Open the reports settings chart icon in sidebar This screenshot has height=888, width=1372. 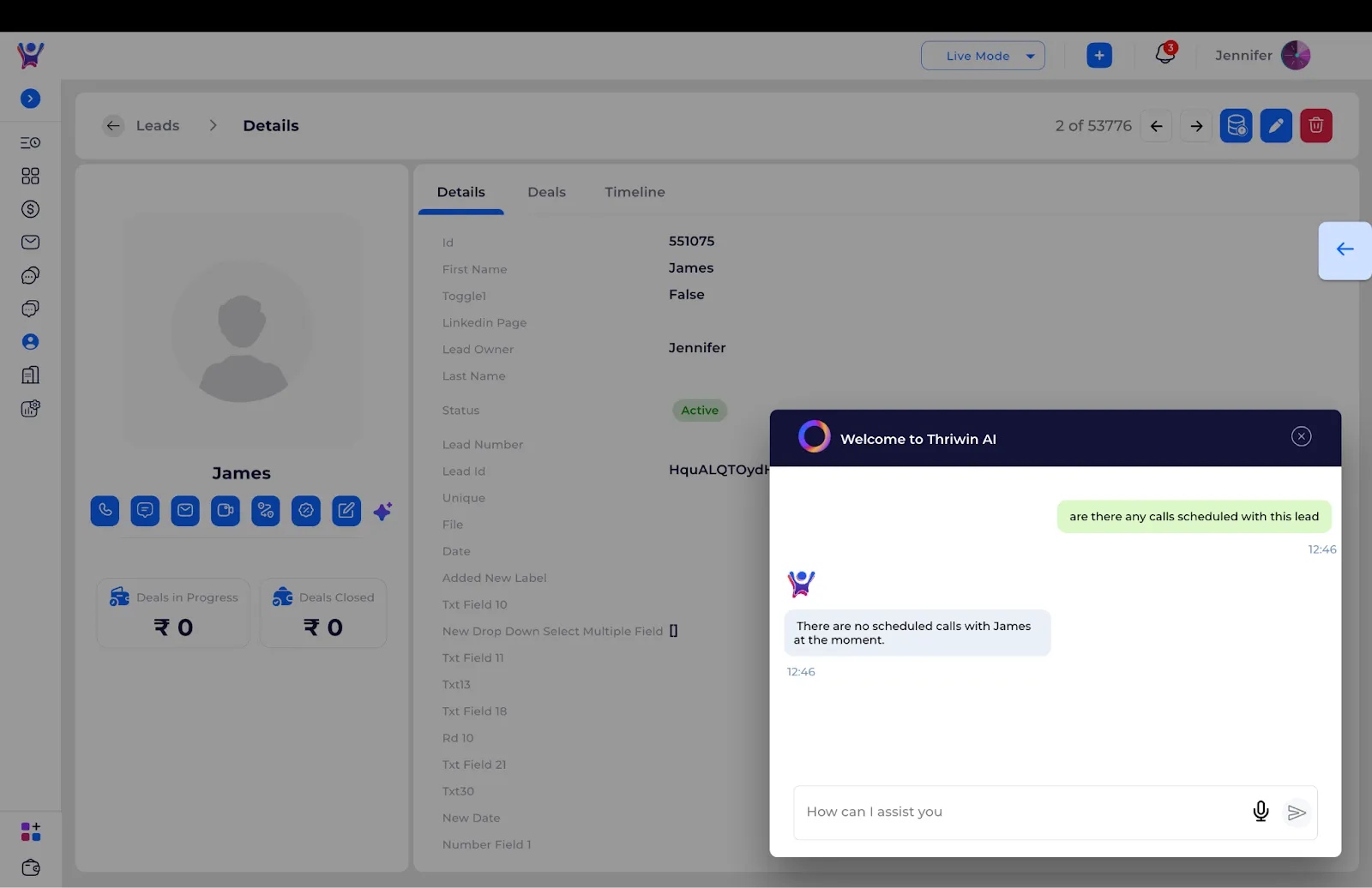[30, 409]
